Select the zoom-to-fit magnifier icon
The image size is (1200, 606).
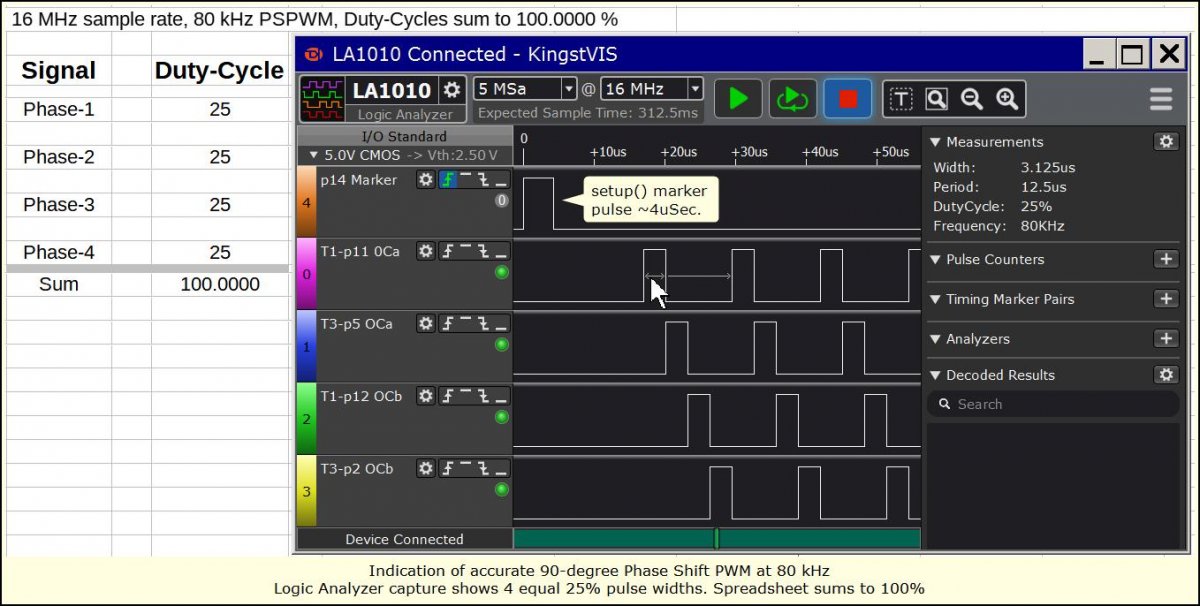tap(936, 99)
